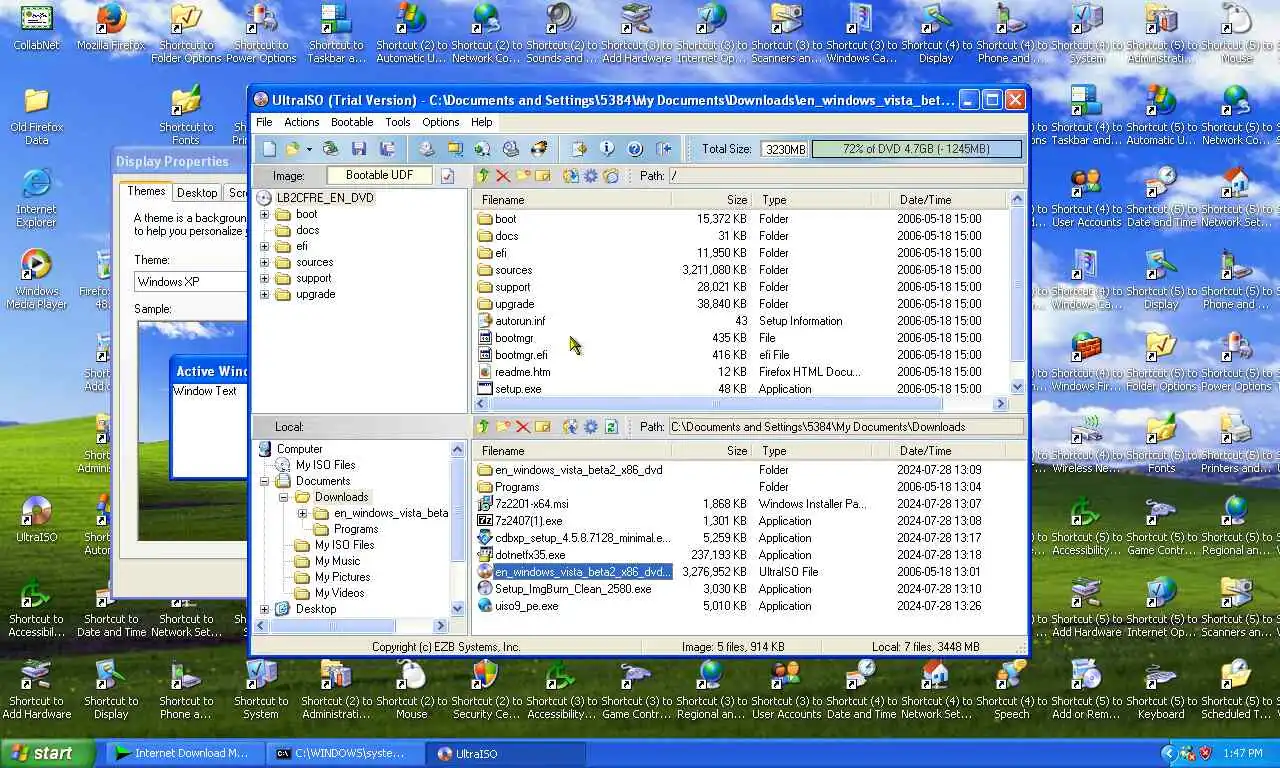Click the green refresh icon in Local pane toolbar
Screen dimensions: 1280x768
(611, 427)
